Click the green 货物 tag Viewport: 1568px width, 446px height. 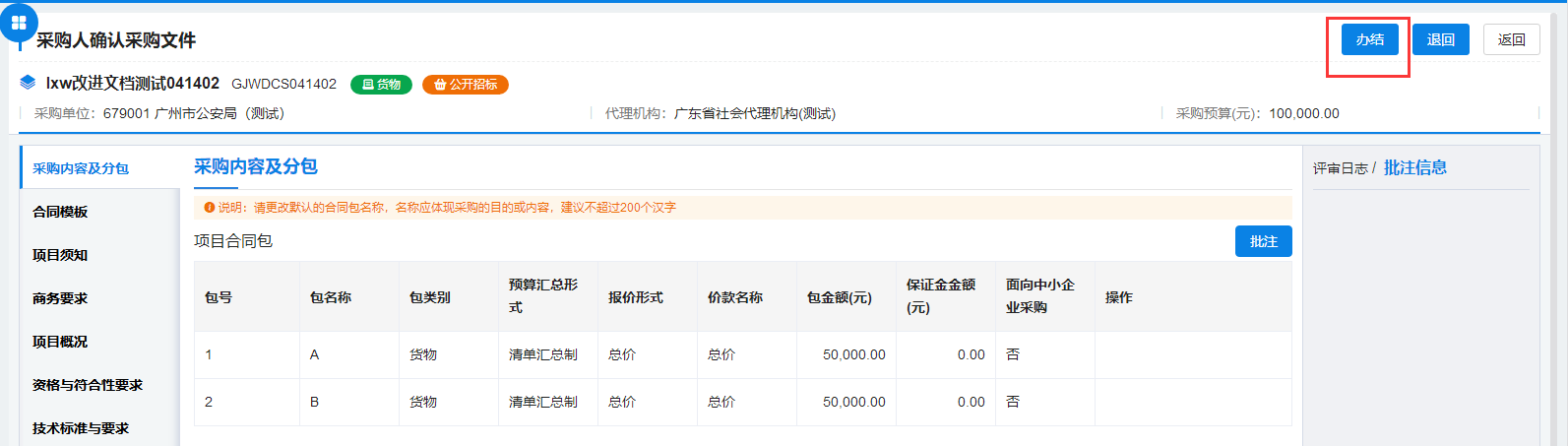pyautogui.click(x=381, y=85)
